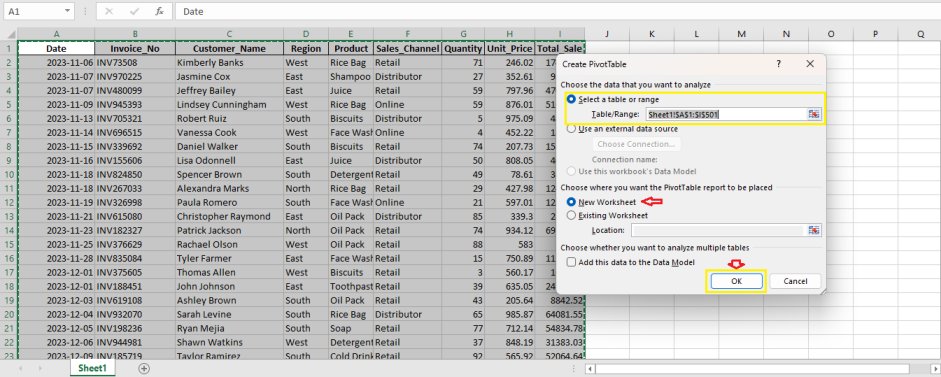The image size is (941, 377).
Task: Click the Region header cell
Action: point(306,49)
